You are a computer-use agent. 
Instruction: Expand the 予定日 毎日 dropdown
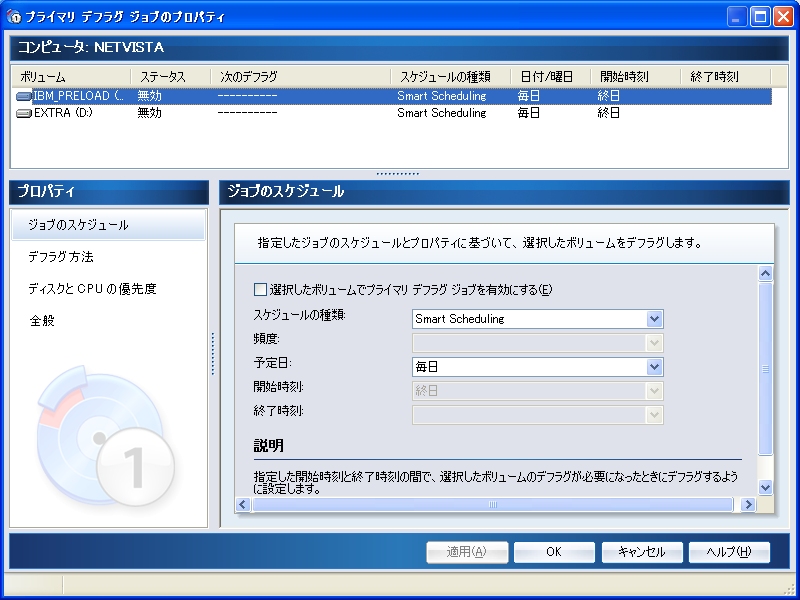pos(654,367)
